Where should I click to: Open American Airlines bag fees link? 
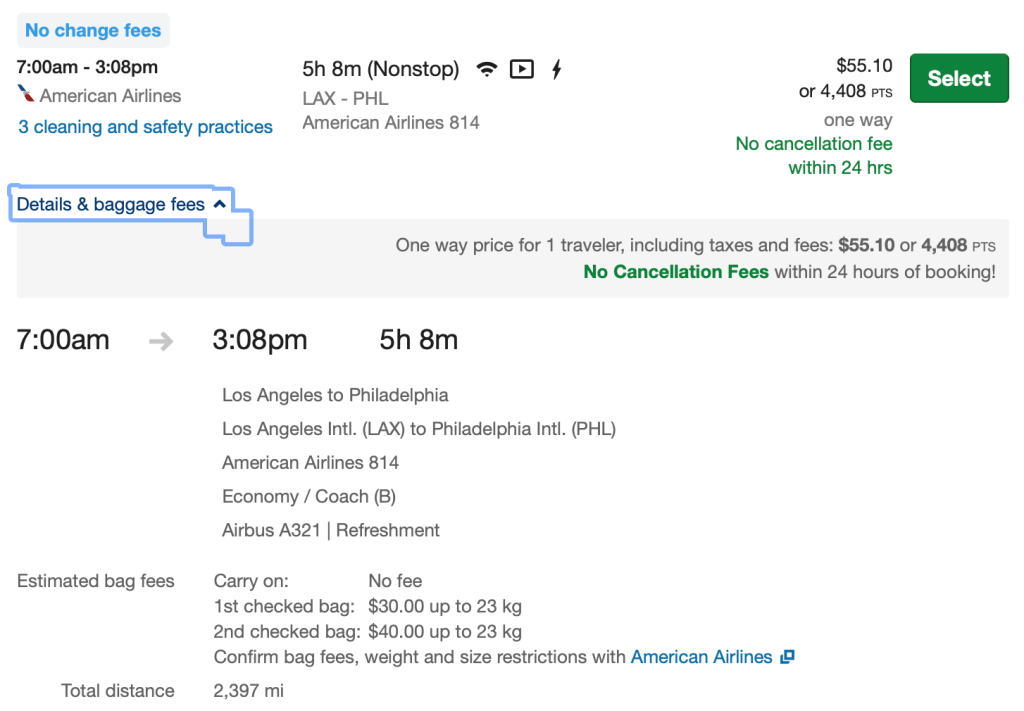701,657
